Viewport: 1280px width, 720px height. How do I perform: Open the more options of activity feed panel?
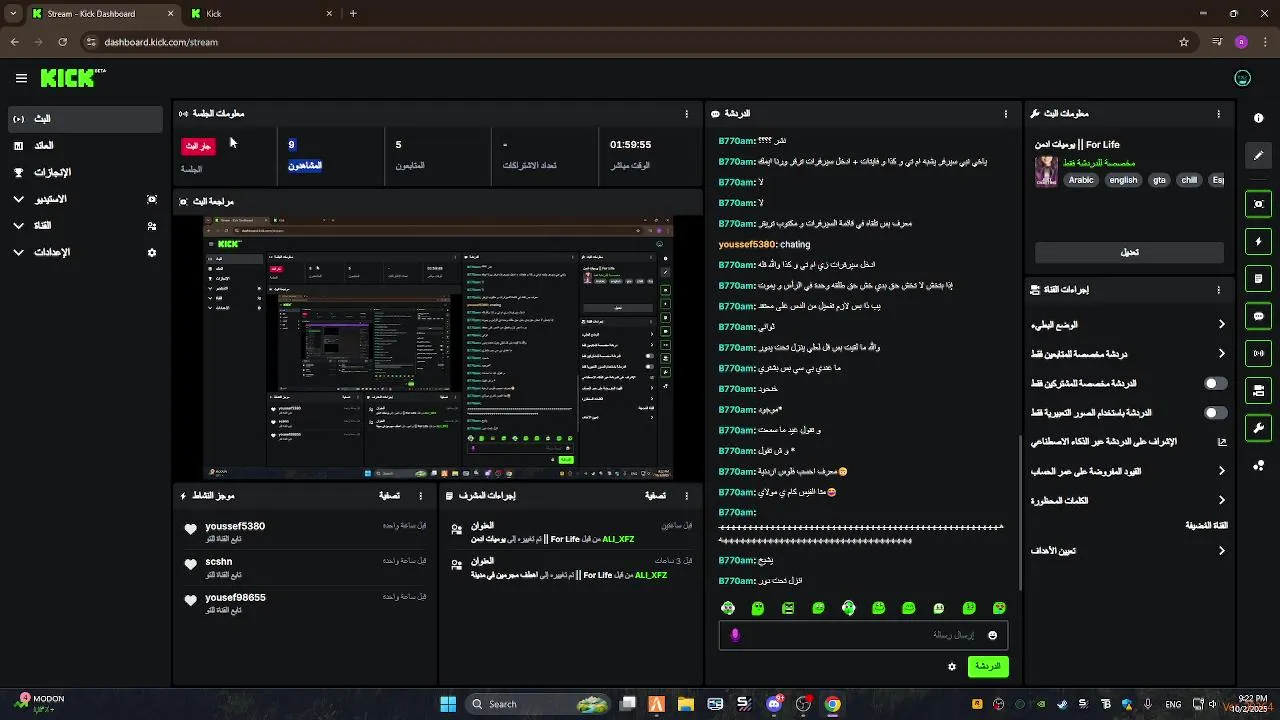(420, 496)
